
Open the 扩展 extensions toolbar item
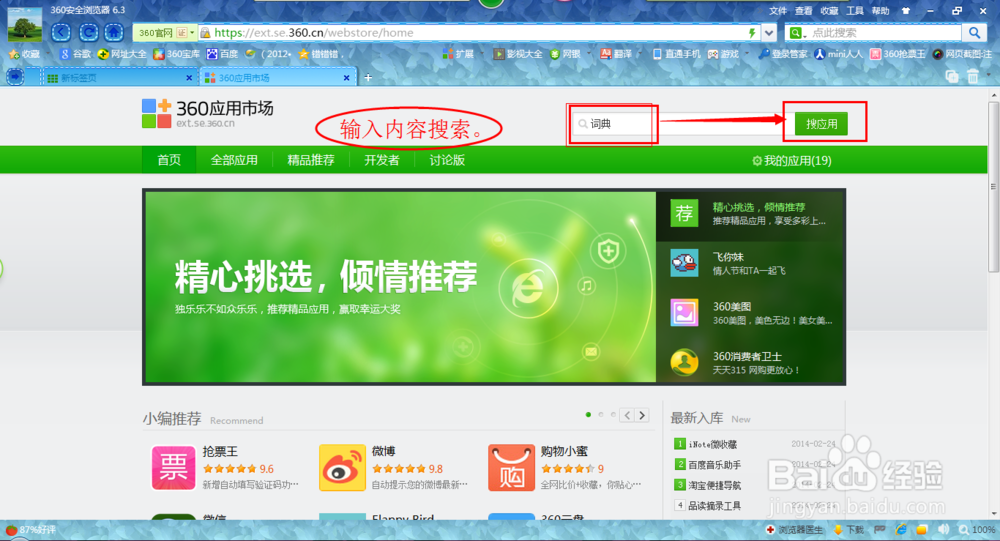coord(459,54)
